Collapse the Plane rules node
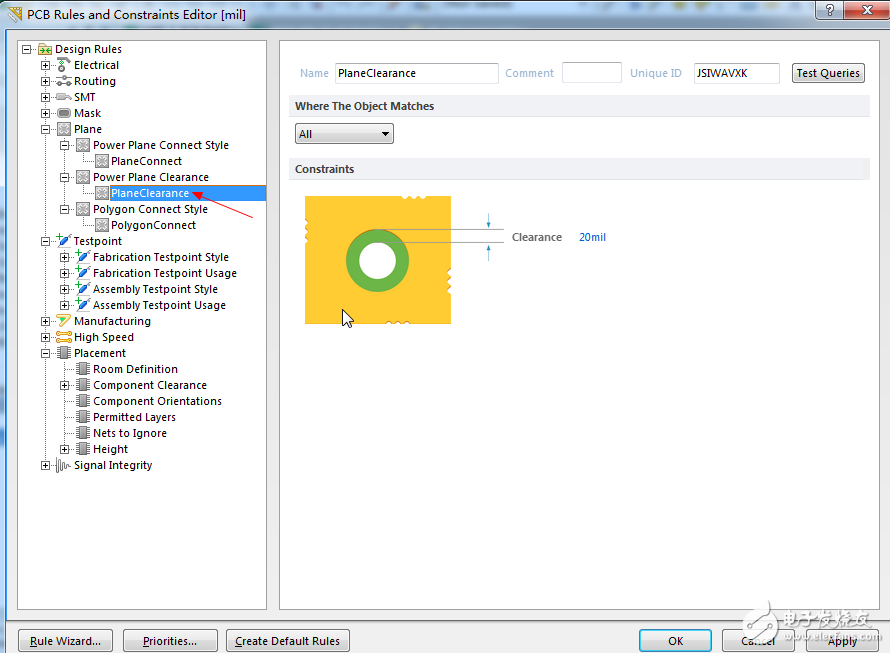The width and height of the screenshot is (890, 653). tap(45, 129)
